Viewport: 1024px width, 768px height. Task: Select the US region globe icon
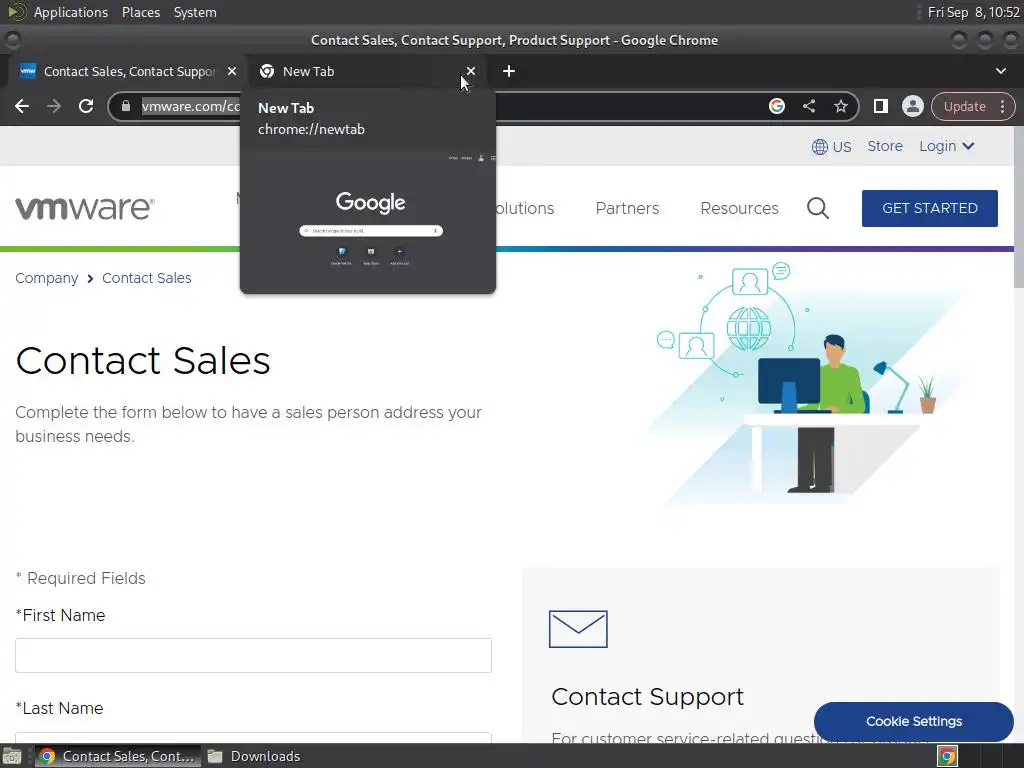[x=819, y=147]
